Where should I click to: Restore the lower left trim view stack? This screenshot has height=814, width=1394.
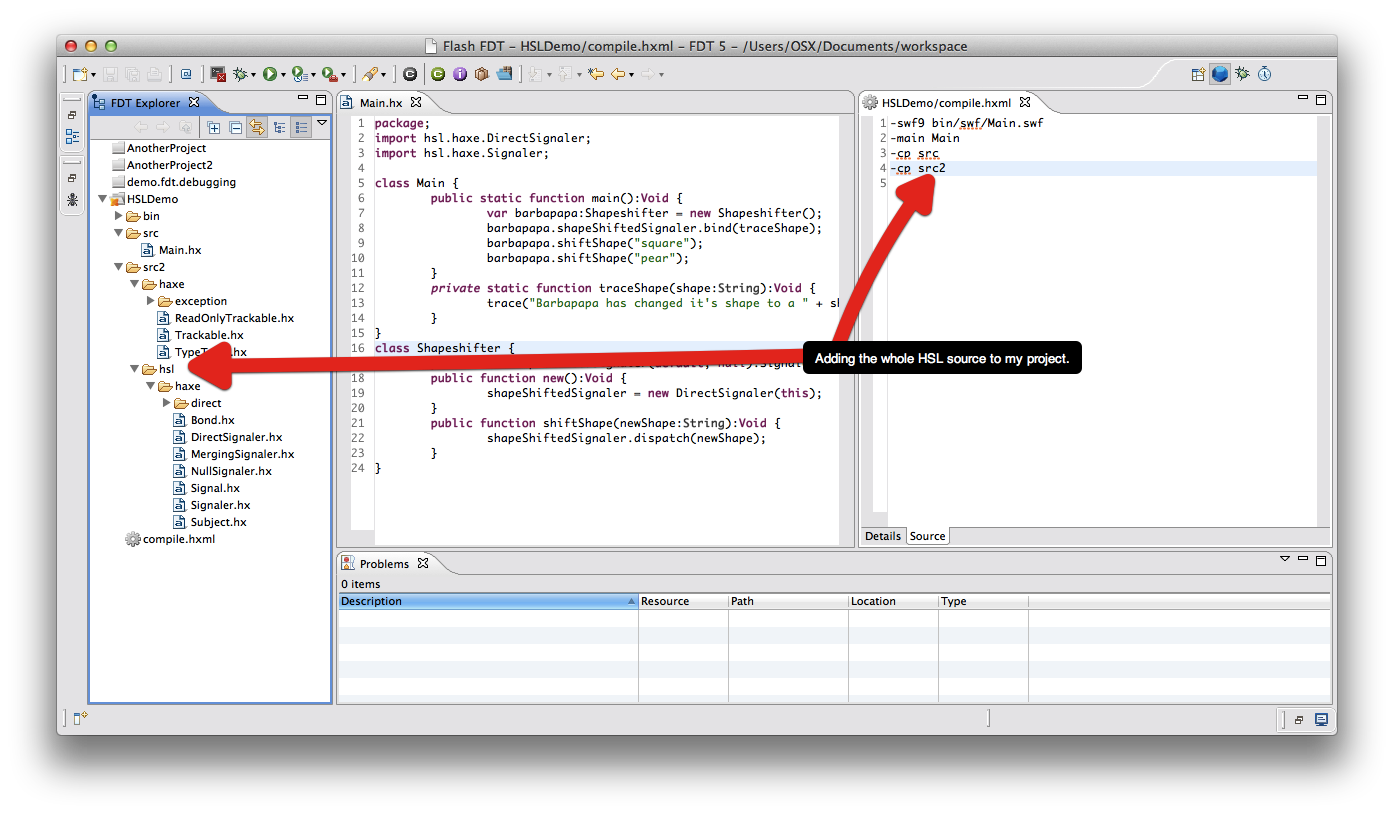72,178
